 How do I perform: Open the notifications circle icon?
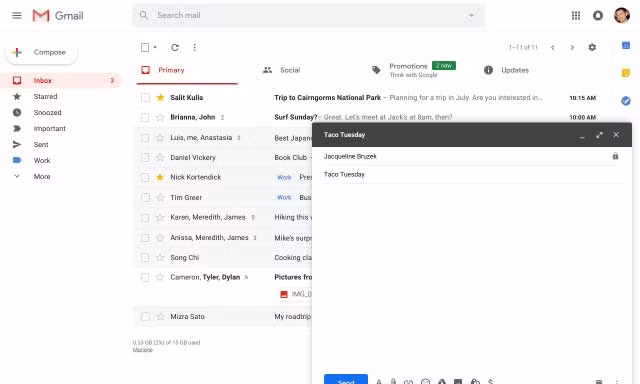coord(598,16)
